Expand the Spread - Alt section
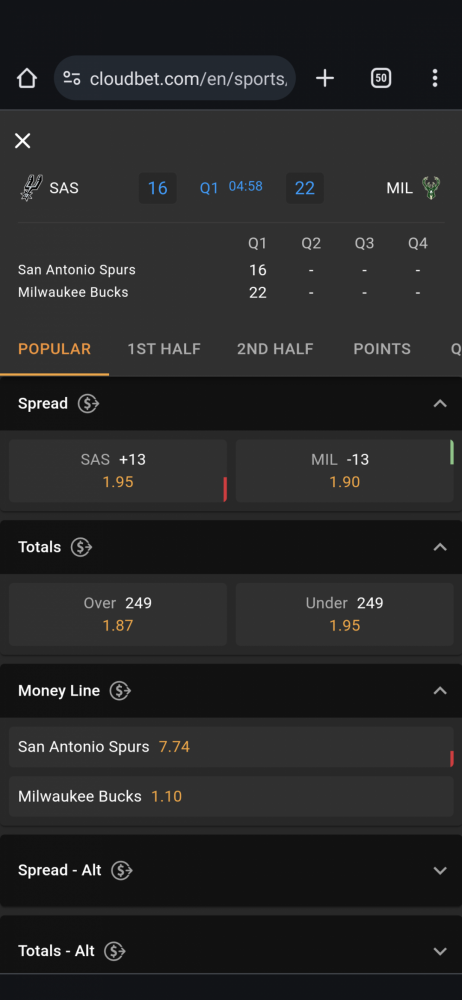462x1000 pixels. pyautogui.click(x=440, y=871)
